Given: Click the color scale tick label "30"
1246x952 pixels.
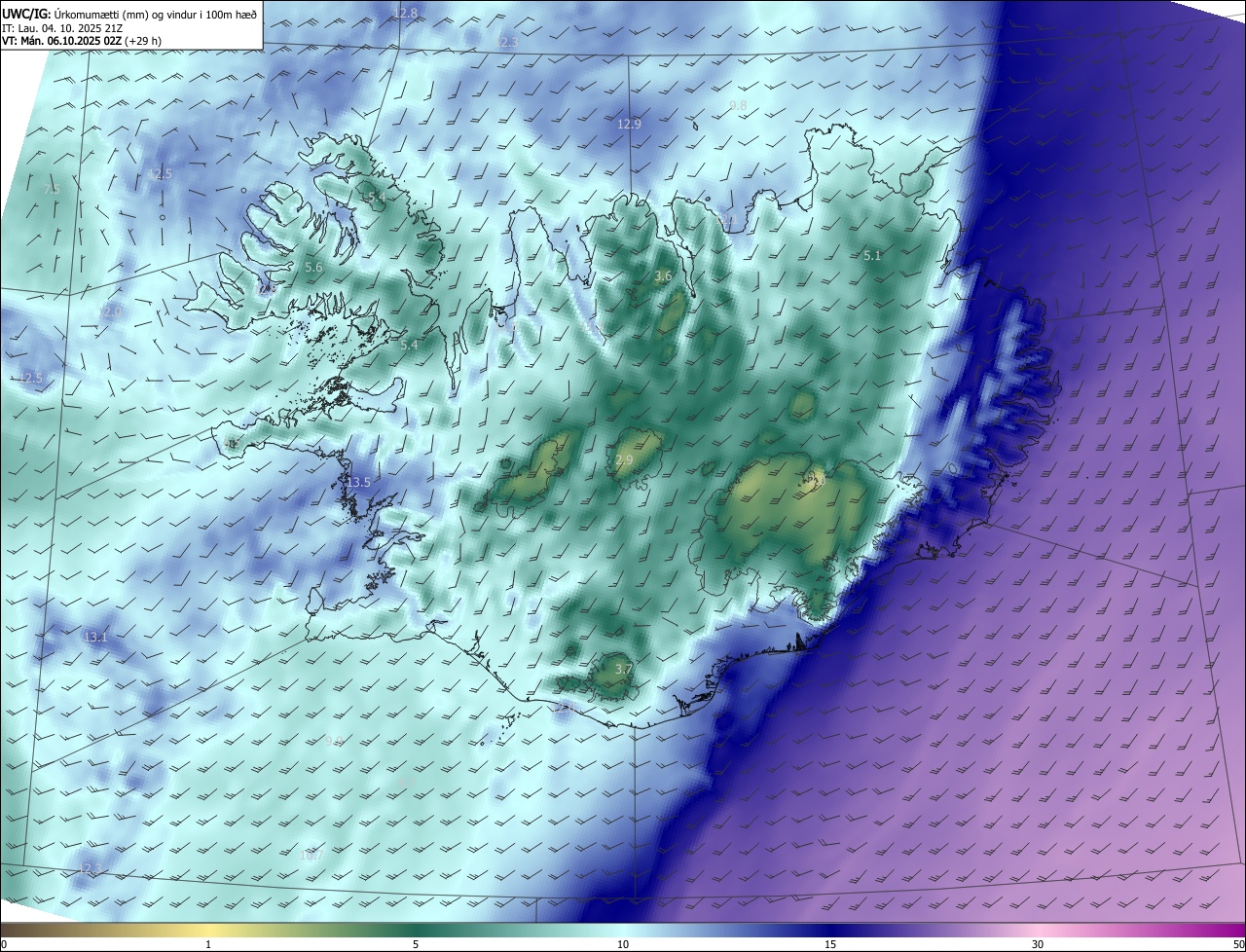Looking at the screenshot, I should tap(1038, 944).
